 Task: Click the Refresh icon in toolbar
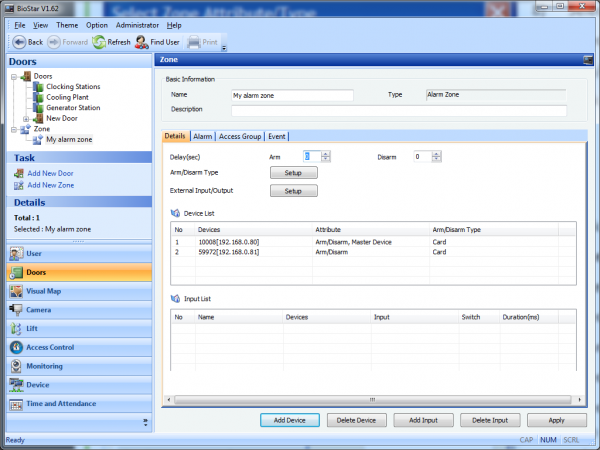click(x=99, y=42)
